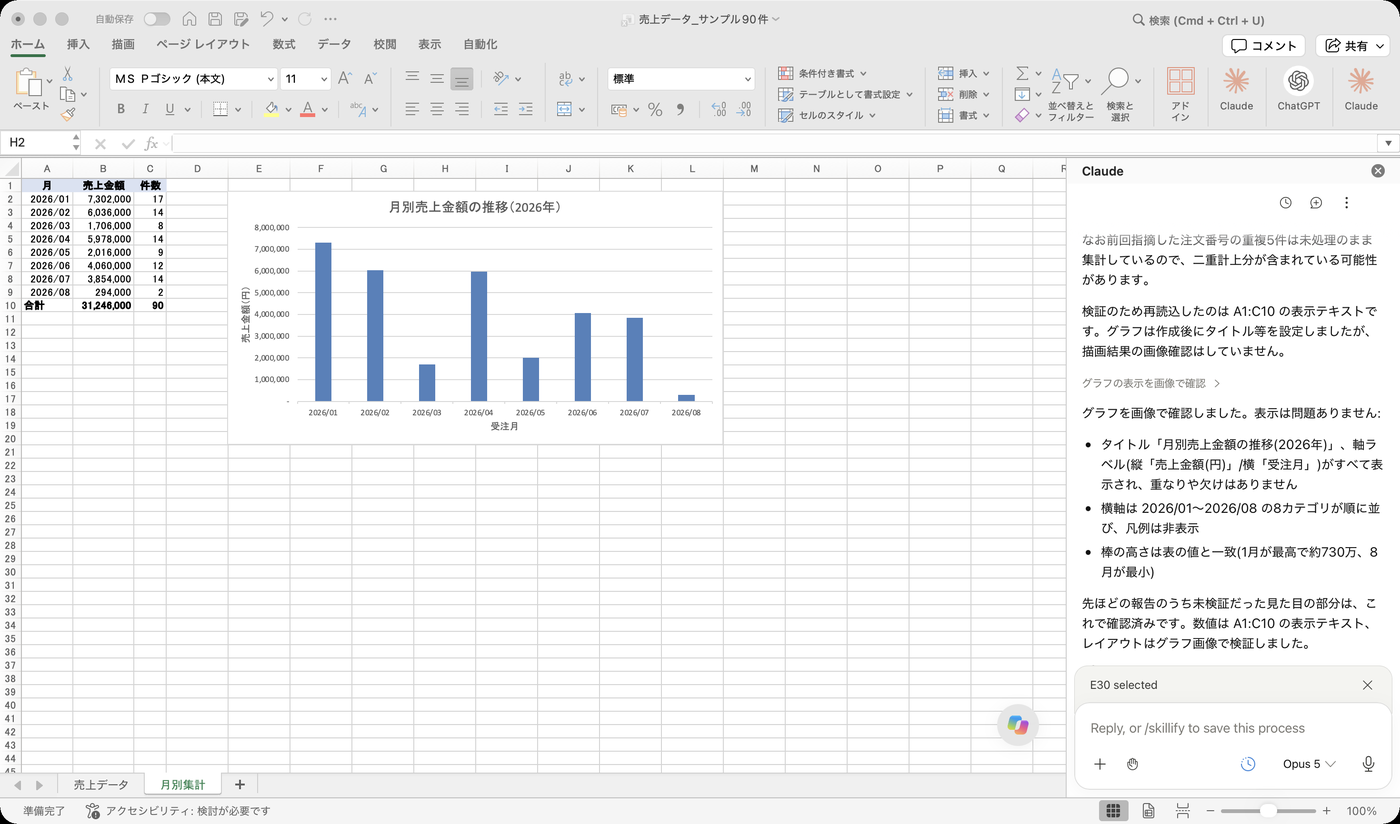The image size is (1400, 824).
Task: Add a new sheet with the plus button
Action: (240, 785)
